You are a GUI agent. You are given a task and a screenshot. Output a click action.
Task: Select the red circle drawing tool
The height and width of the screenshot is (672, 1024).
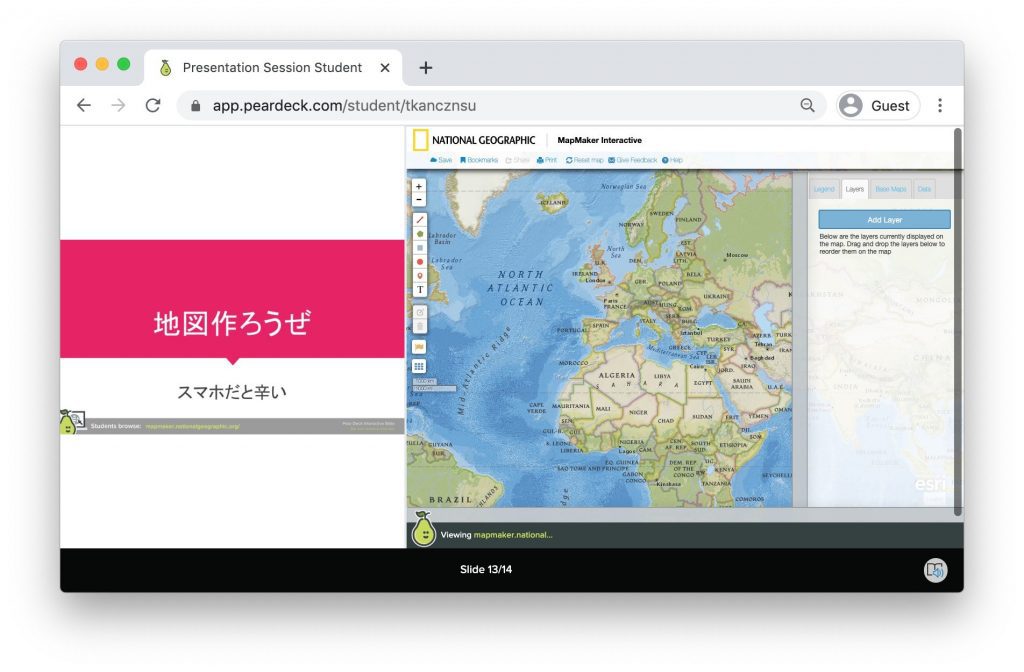420,261
